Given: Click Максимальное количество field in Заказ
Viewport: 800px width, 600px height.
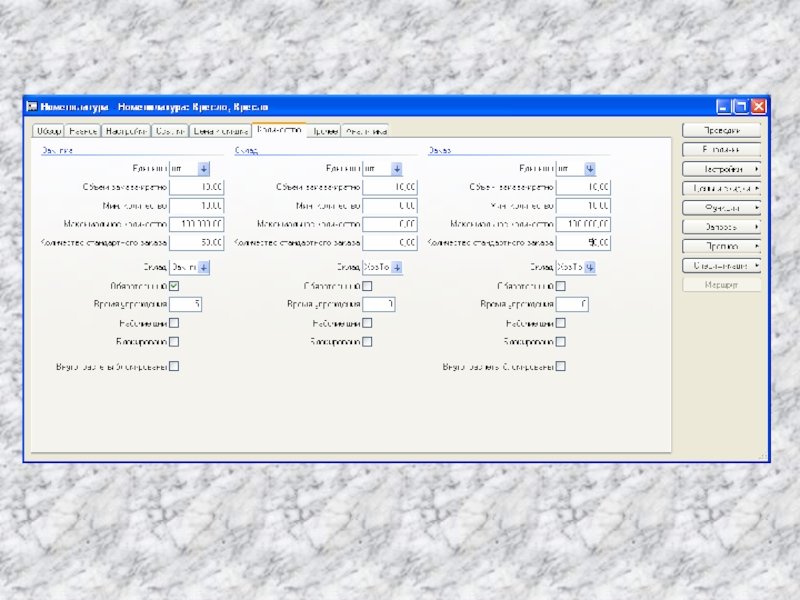Looking at the screenshot, I should [x=583, y=224].
